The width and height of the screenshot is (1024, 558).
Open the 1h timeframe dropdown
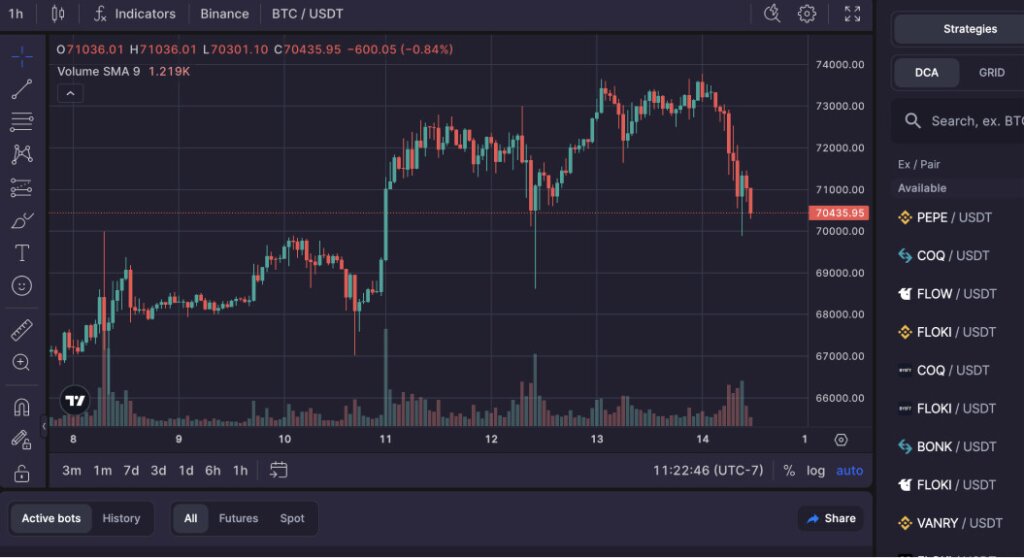tap(16, 13)
